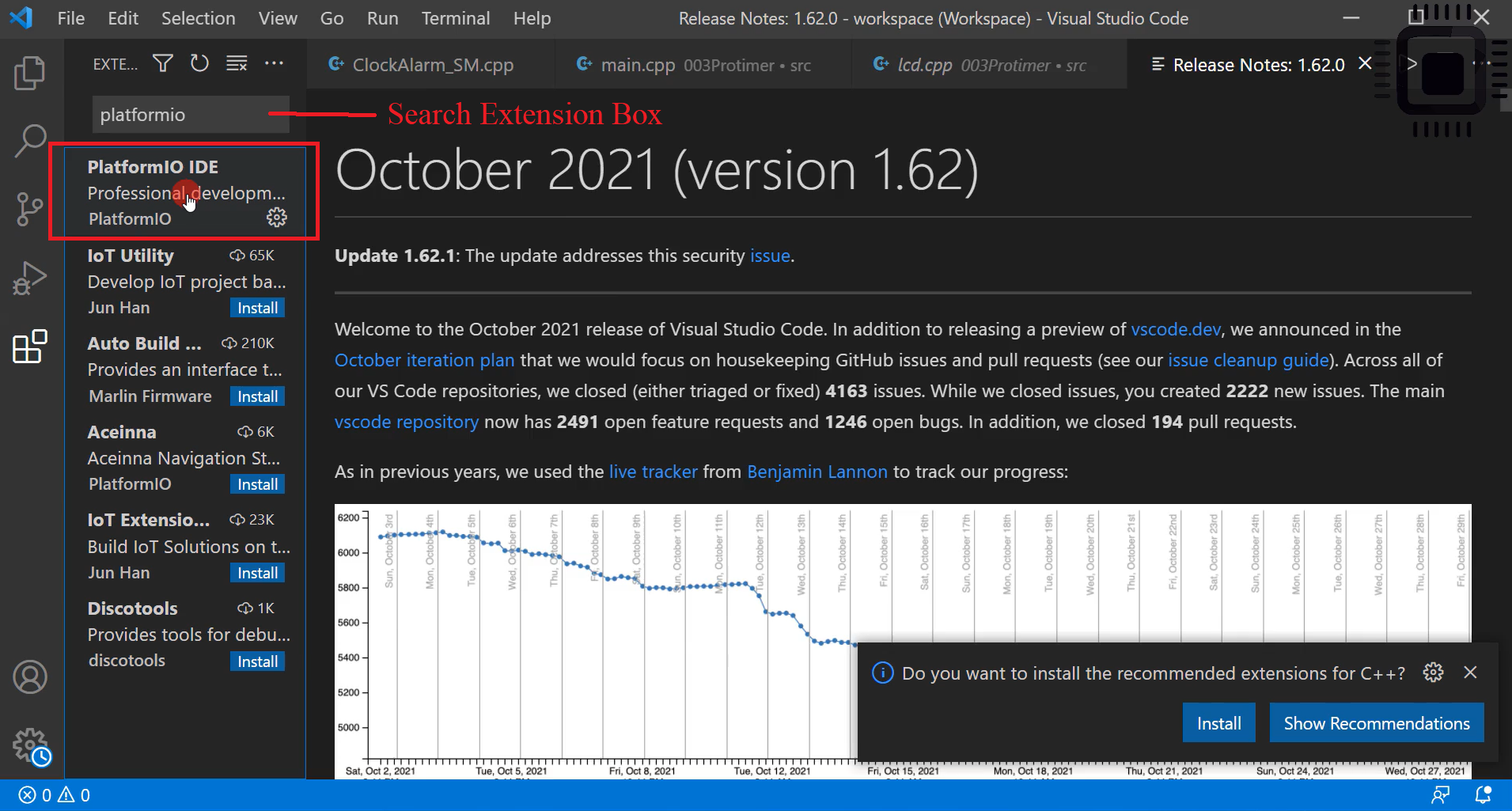This screenshot has width=1512, height=811.
Task: Open the Manage gear in activity bar
Action: [x=31, y=746]
